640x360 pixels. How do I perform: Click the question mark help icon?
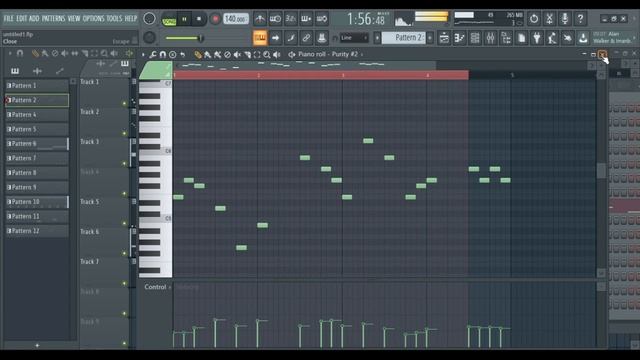coord(580,19)
